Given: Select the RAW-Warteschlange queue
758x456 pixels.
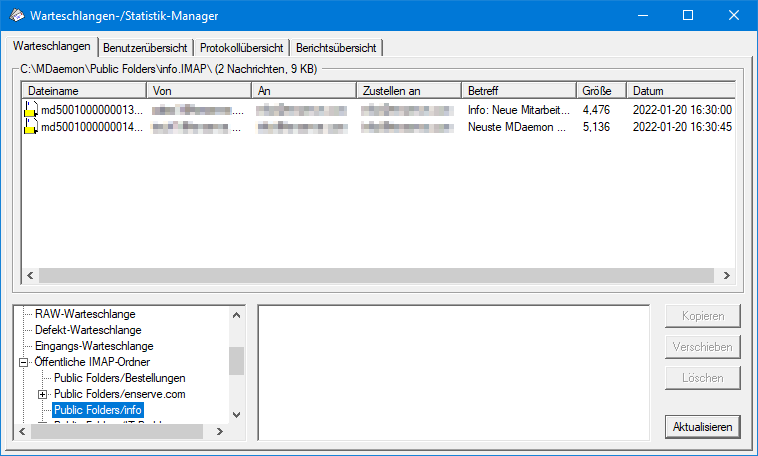Looking at the screenshot, I should 85,314.
